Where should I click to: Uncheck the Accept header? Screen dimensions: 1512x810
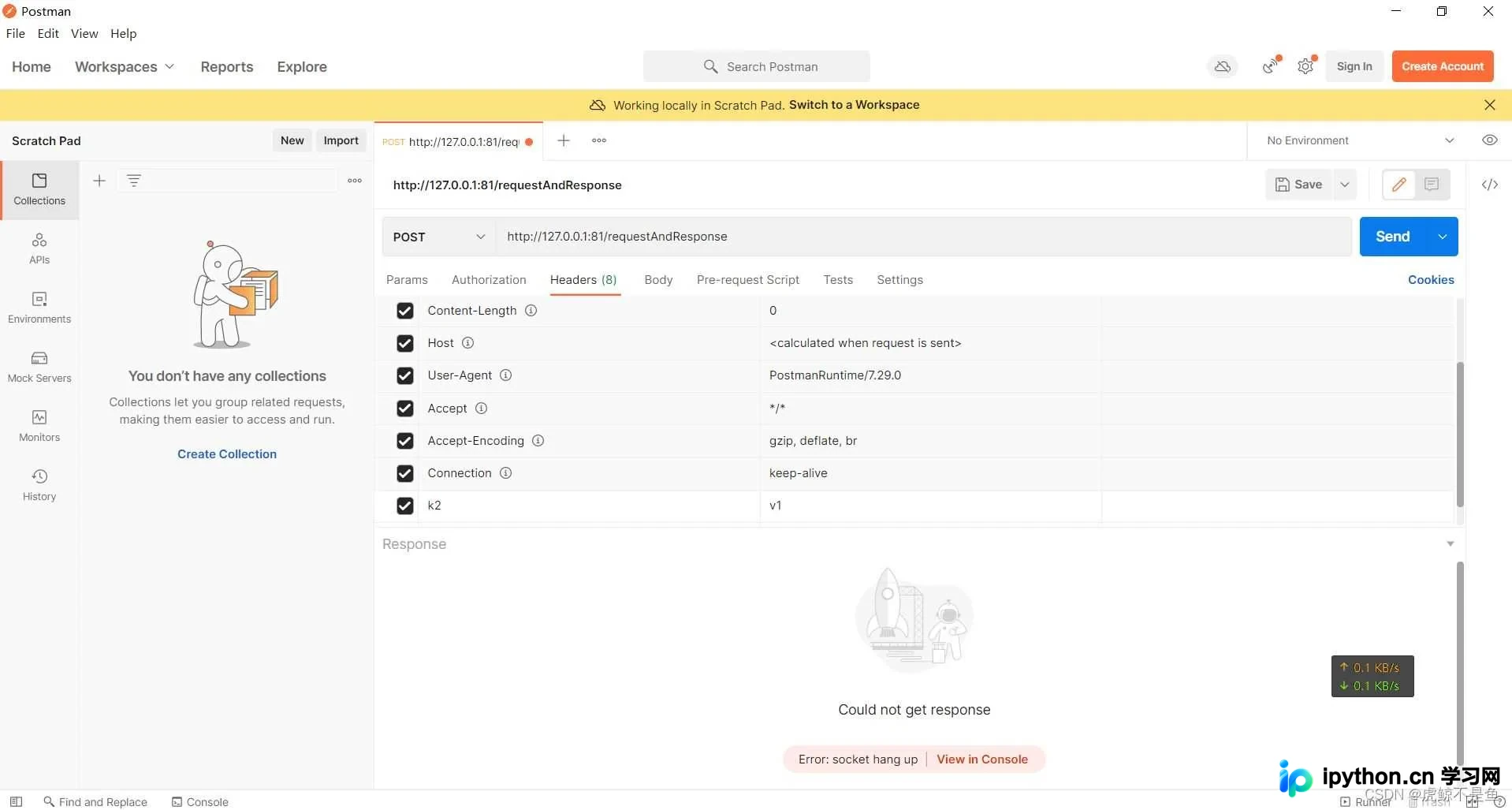[405, 409]
